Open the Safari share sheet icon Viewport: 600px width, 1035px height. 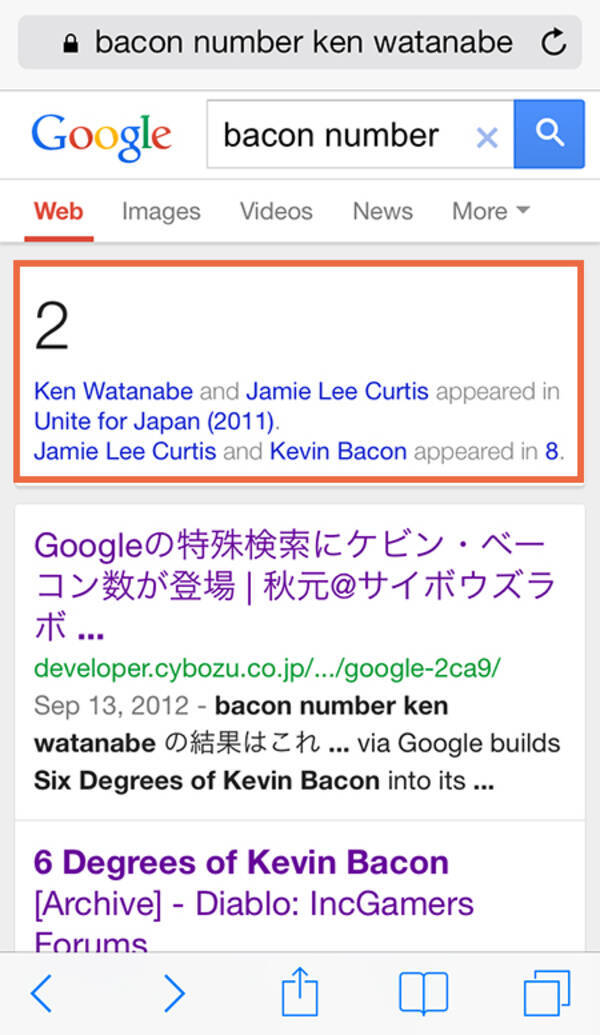point(299,991)
